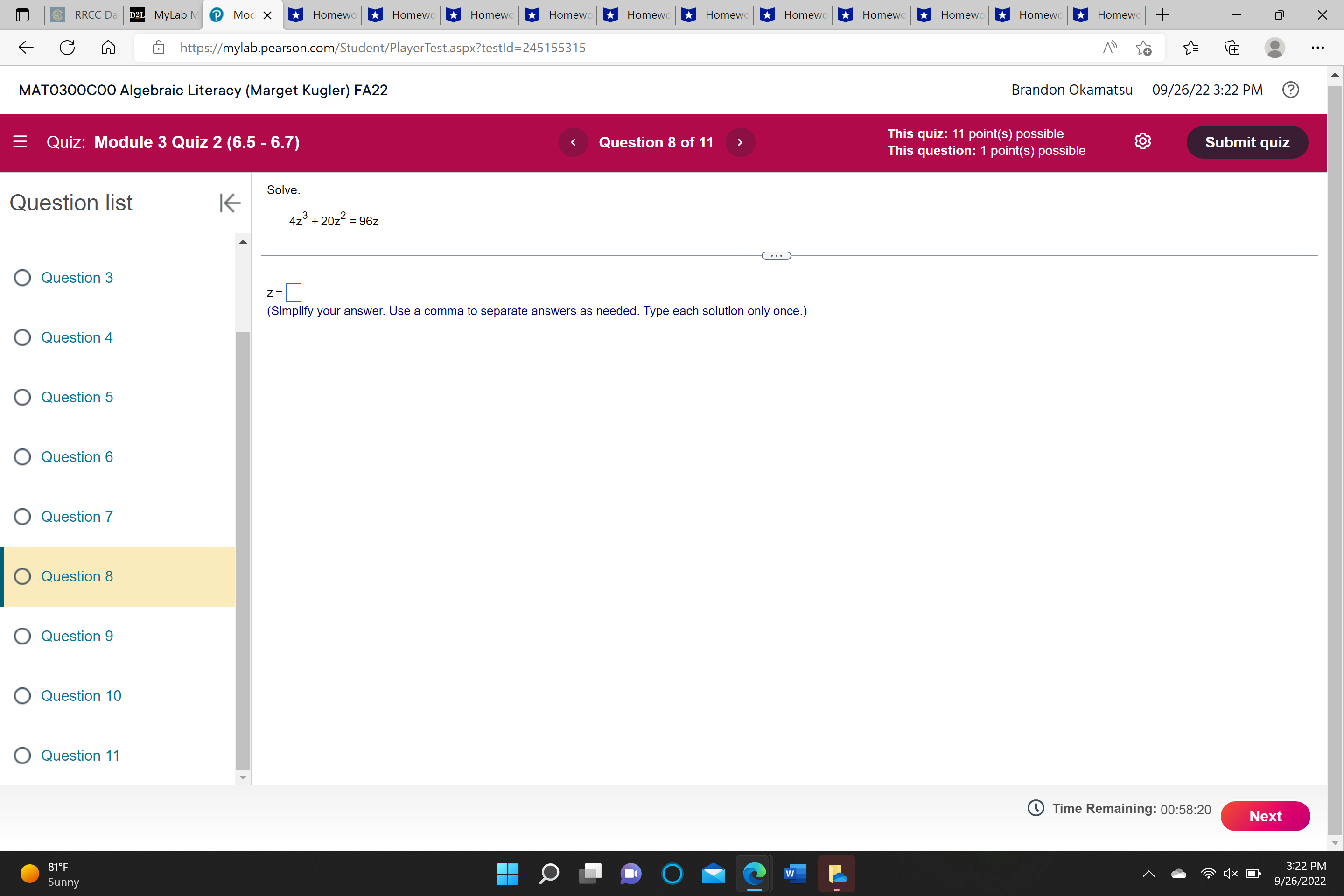Click the Submit quiz button
Viewport: 1344px width, 896px height.
pos(1247,142)
